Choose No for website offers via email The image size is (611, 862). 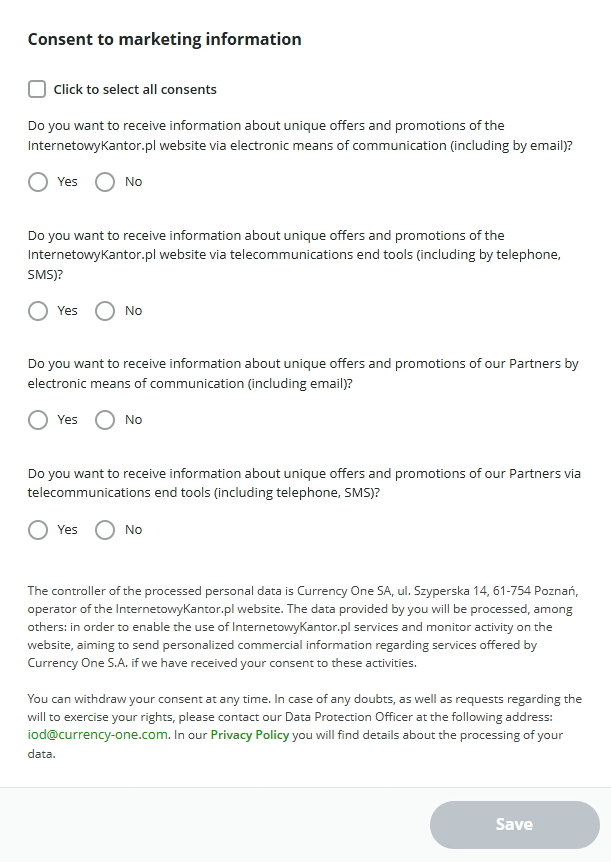click(105, 182)
